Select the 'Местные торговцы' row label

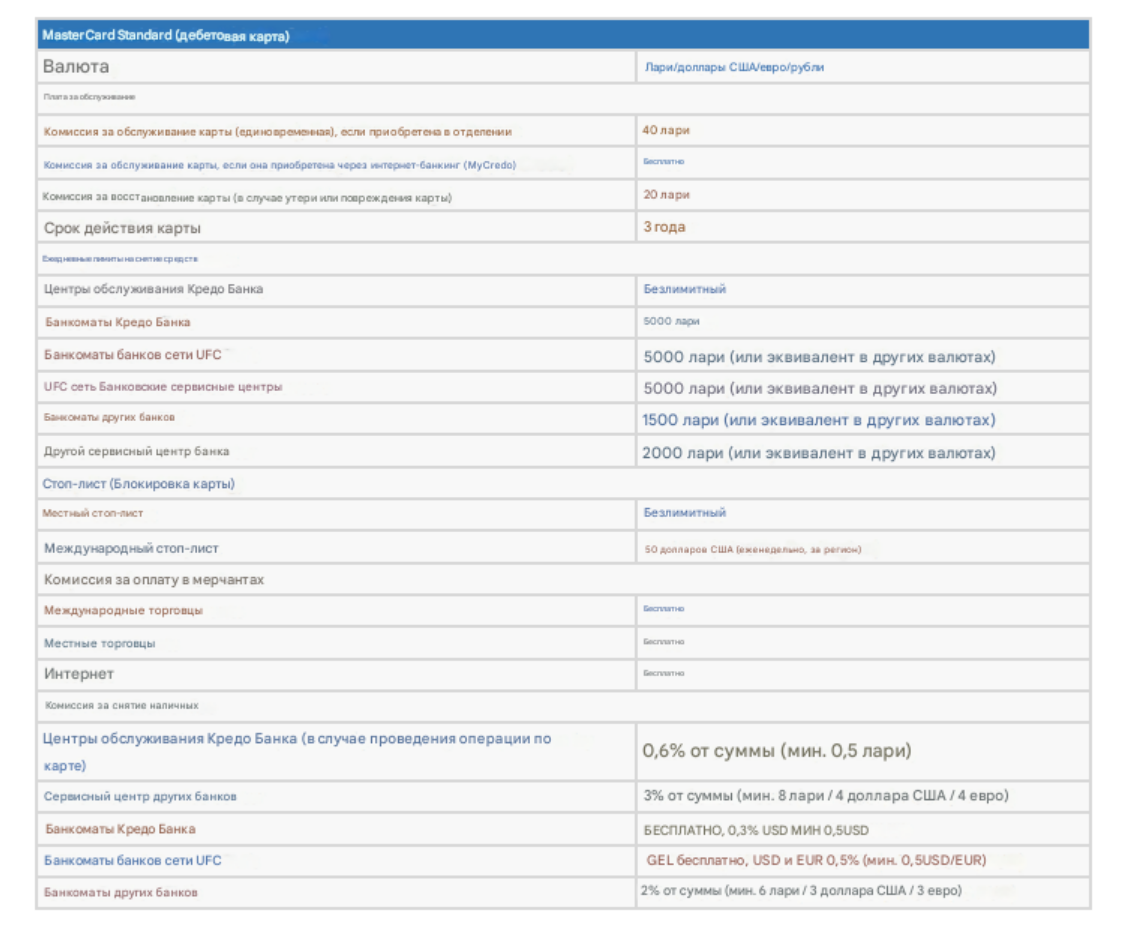(x=99, y=643)
